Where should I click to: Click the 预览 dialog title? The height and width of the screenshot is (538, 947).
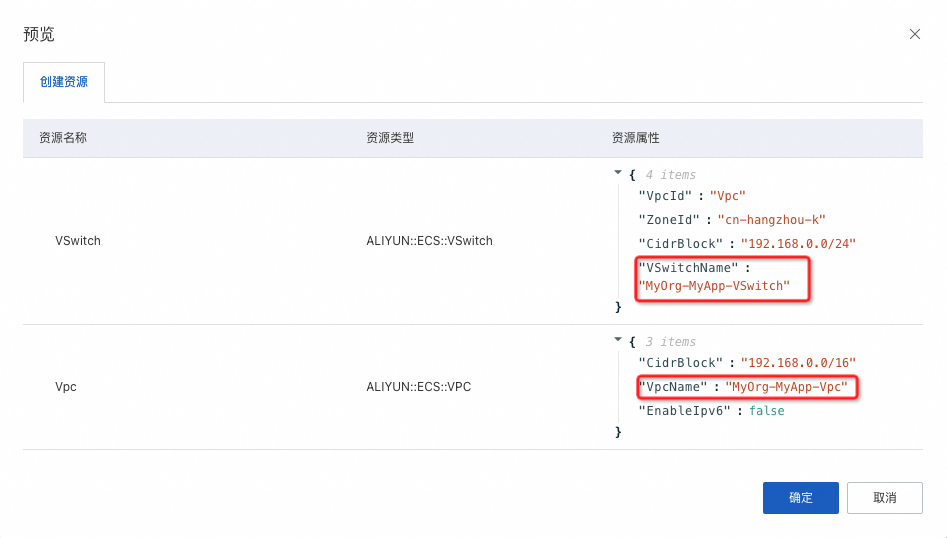(x=39, y=34)
